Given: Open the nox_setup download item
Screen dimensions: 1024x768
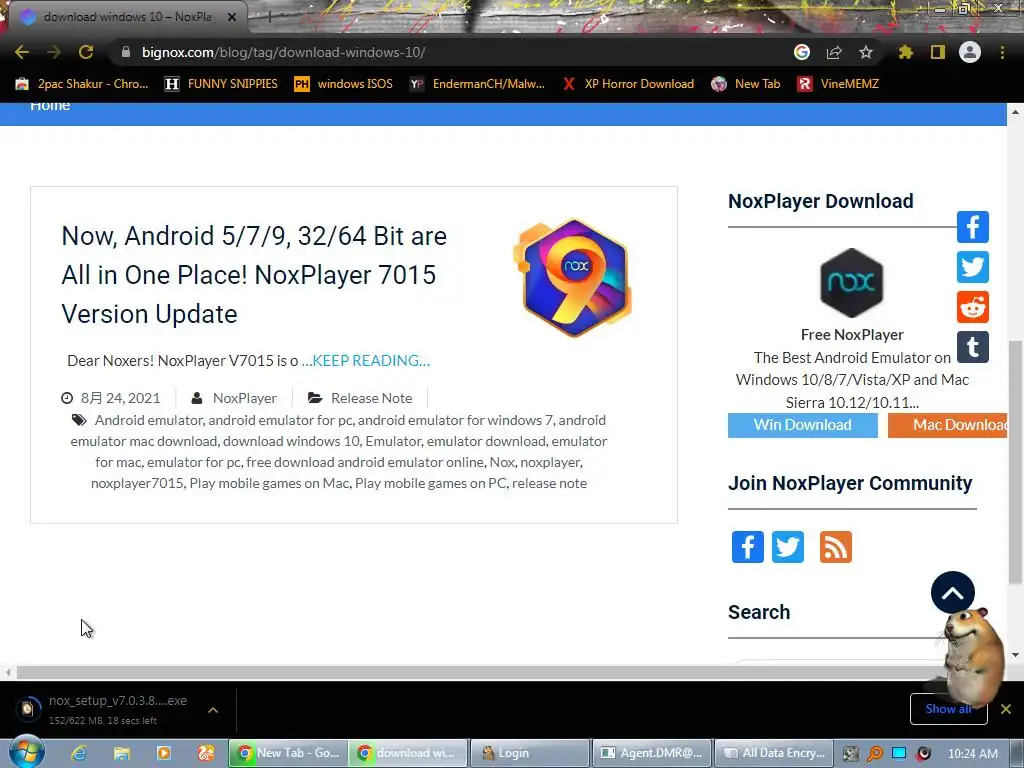Looking at the screenshot, I should pos(103,709).
